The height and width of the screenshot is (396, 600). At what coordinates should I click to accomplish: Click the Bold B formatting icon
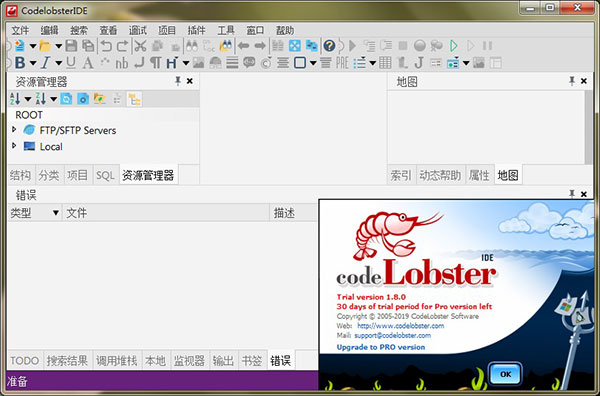pyautogui.click(x=20, y=63)
